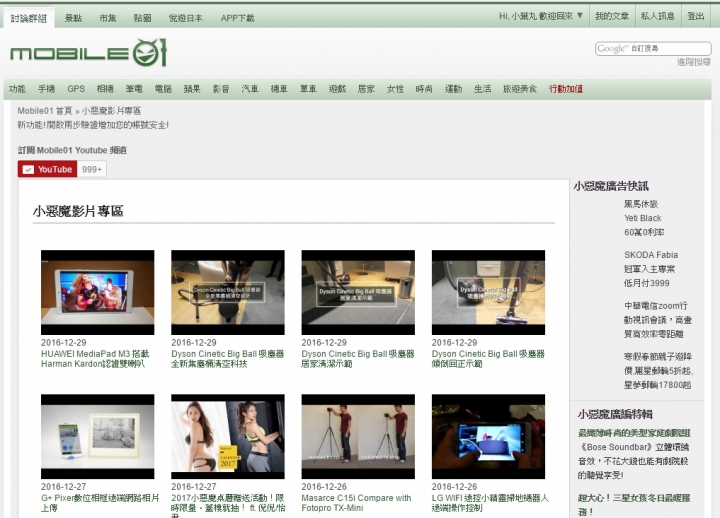
Task: Open 進階搜尋 advanced search link
Action: tap(693, 62)
